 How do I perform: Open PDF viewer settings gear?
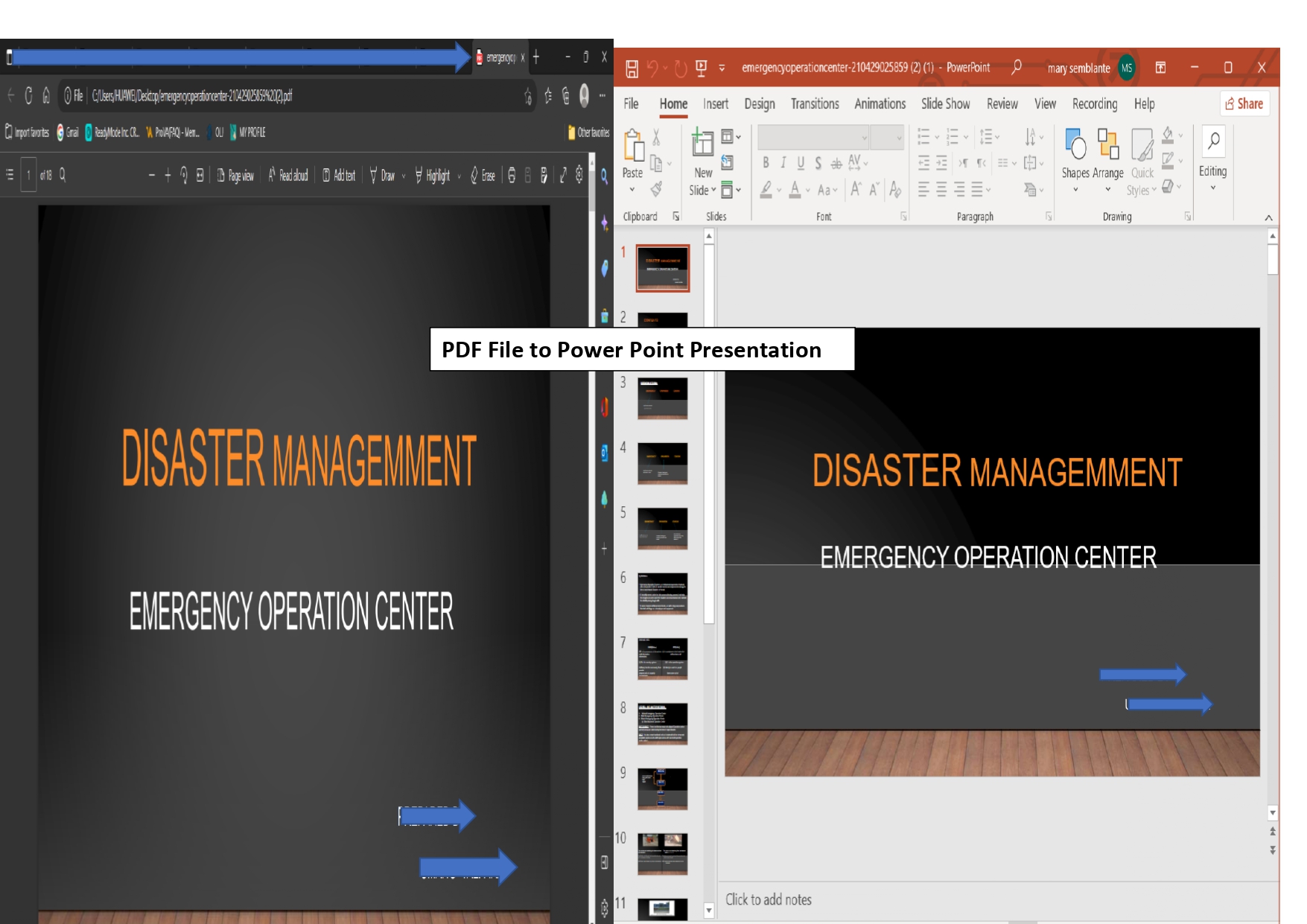(579, 175)
